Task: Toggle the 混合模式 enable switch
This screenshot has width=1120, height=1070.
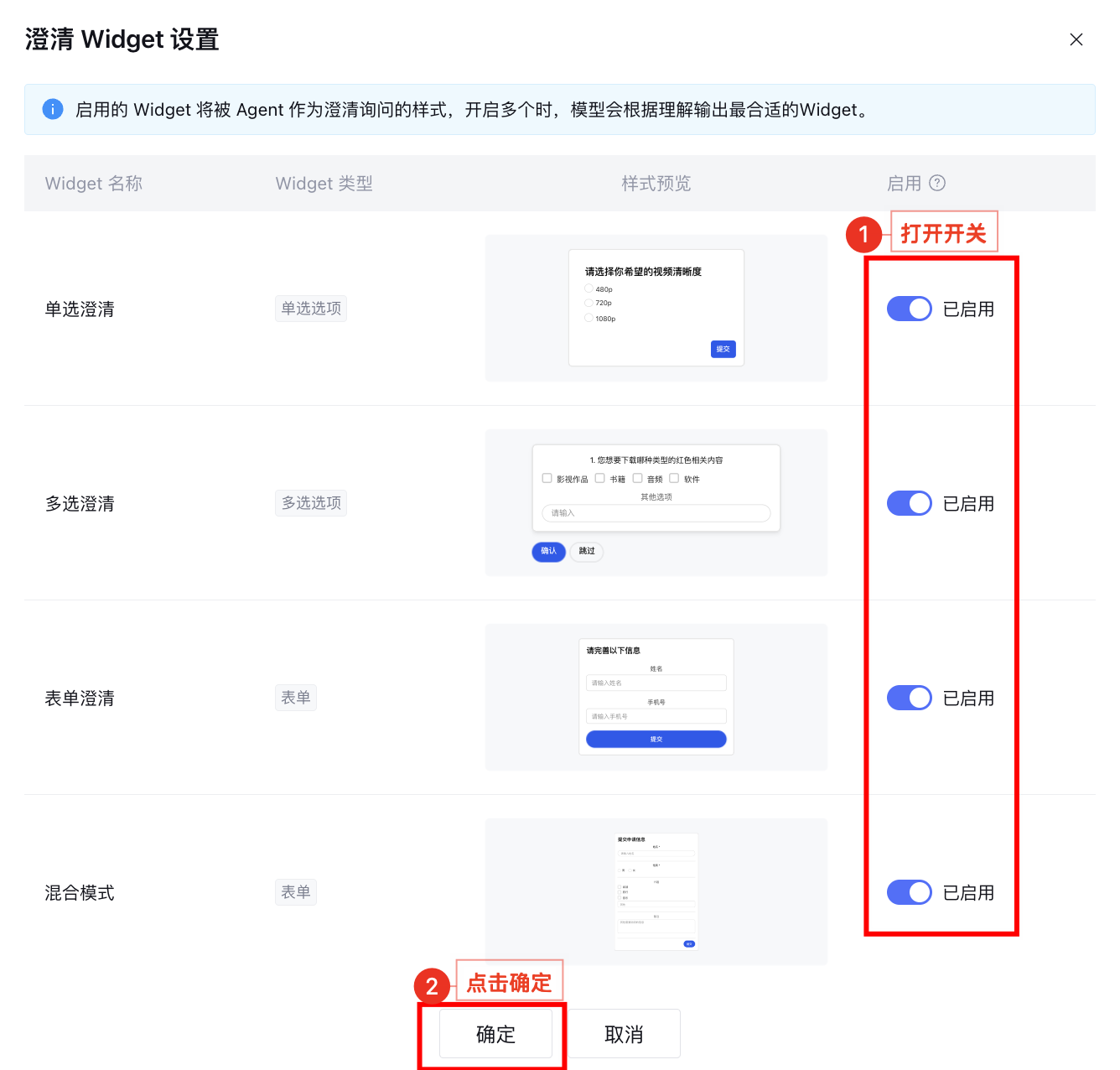Action: (909, 892)
